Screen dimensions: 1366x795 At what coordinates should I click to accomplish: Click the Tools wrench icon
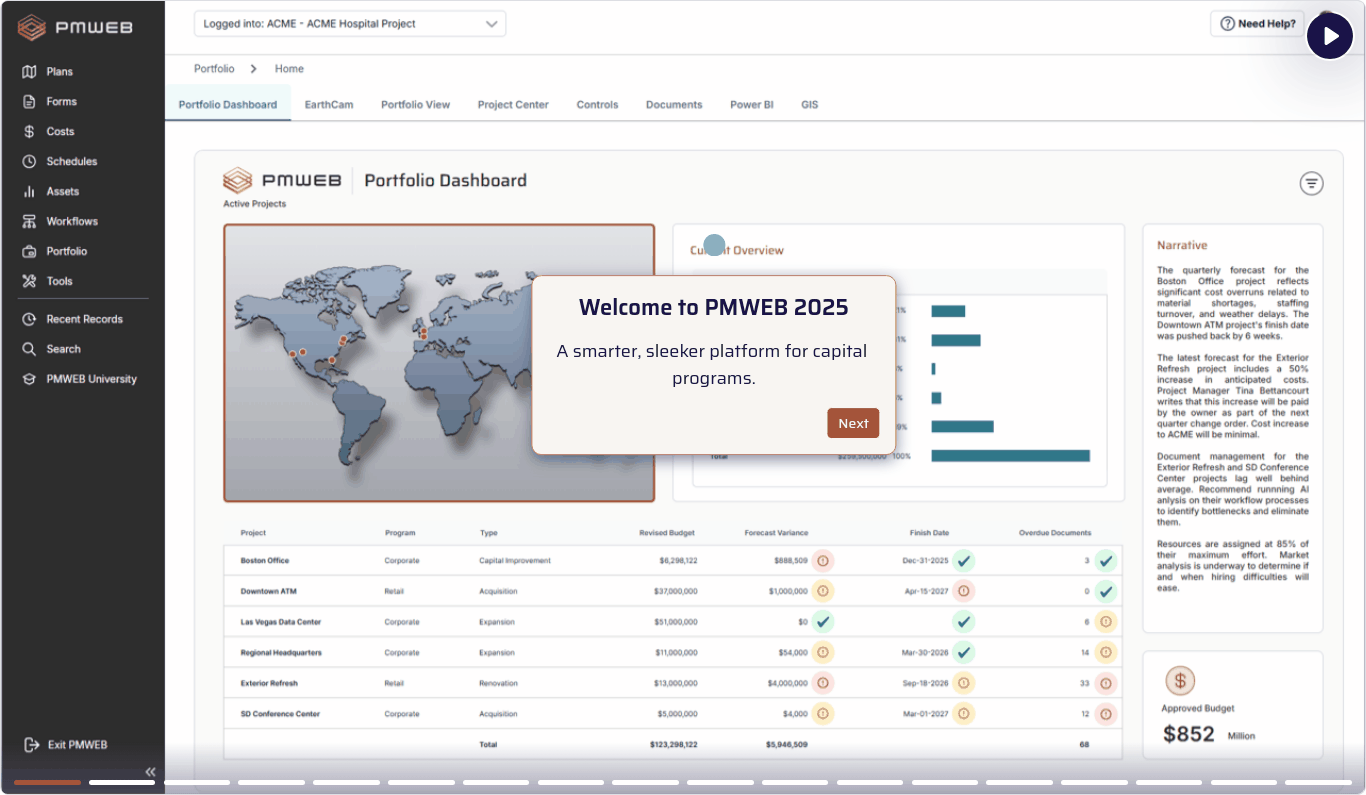(29, 282)
